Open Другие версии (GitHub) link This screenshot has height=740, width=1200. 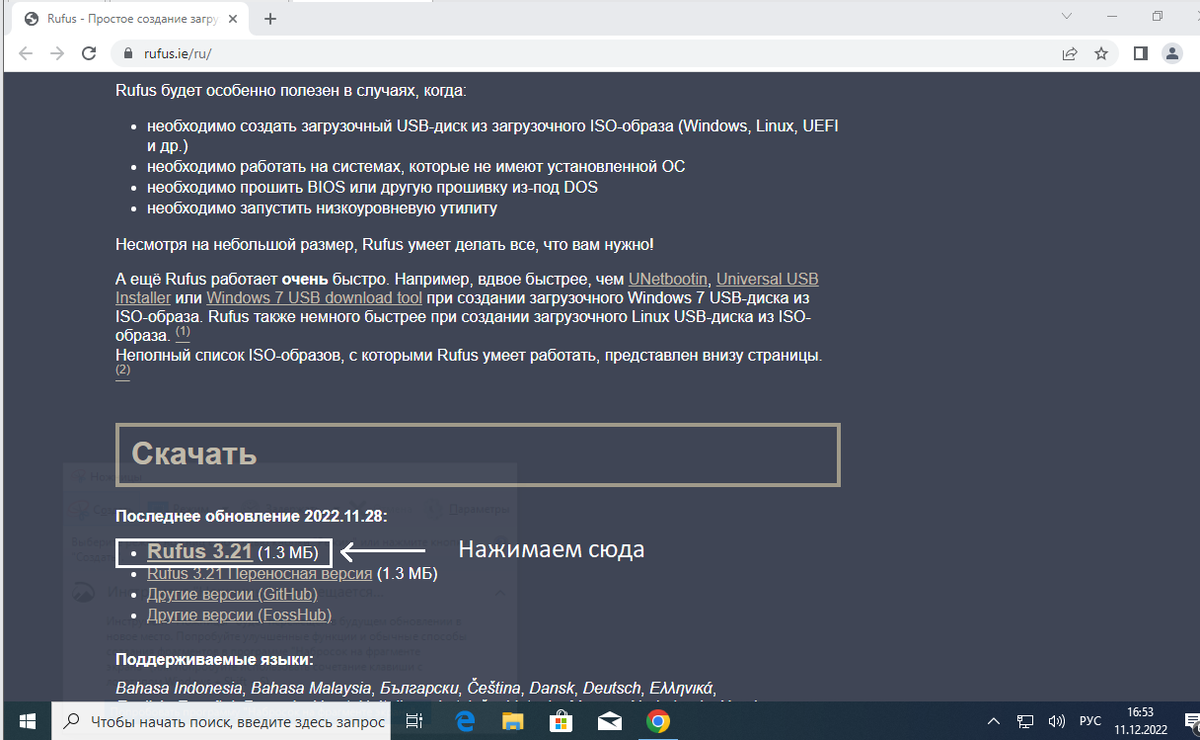click(230, 594)
